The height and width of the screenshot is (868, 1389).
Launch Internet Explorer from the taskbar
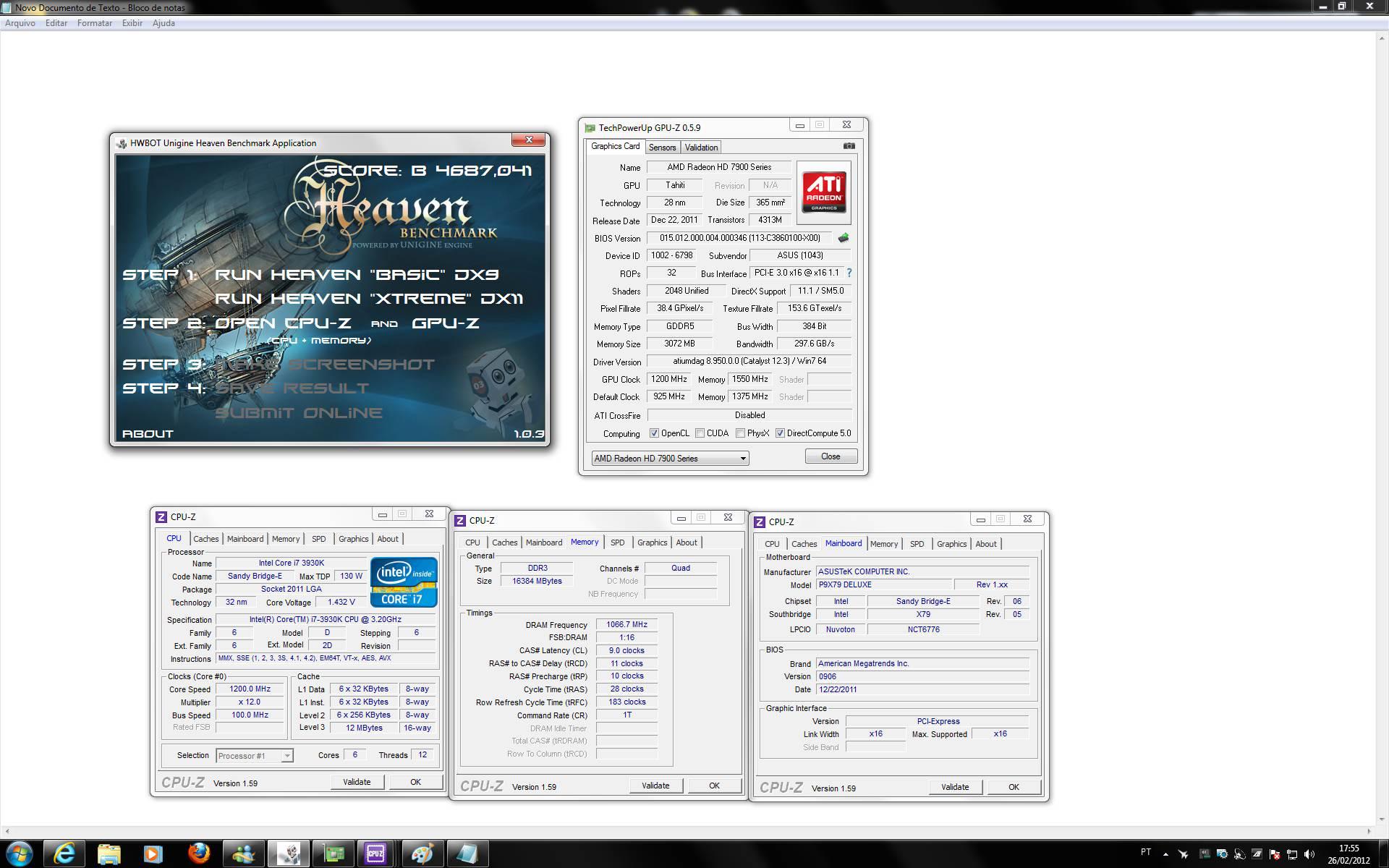coord(64,854)
